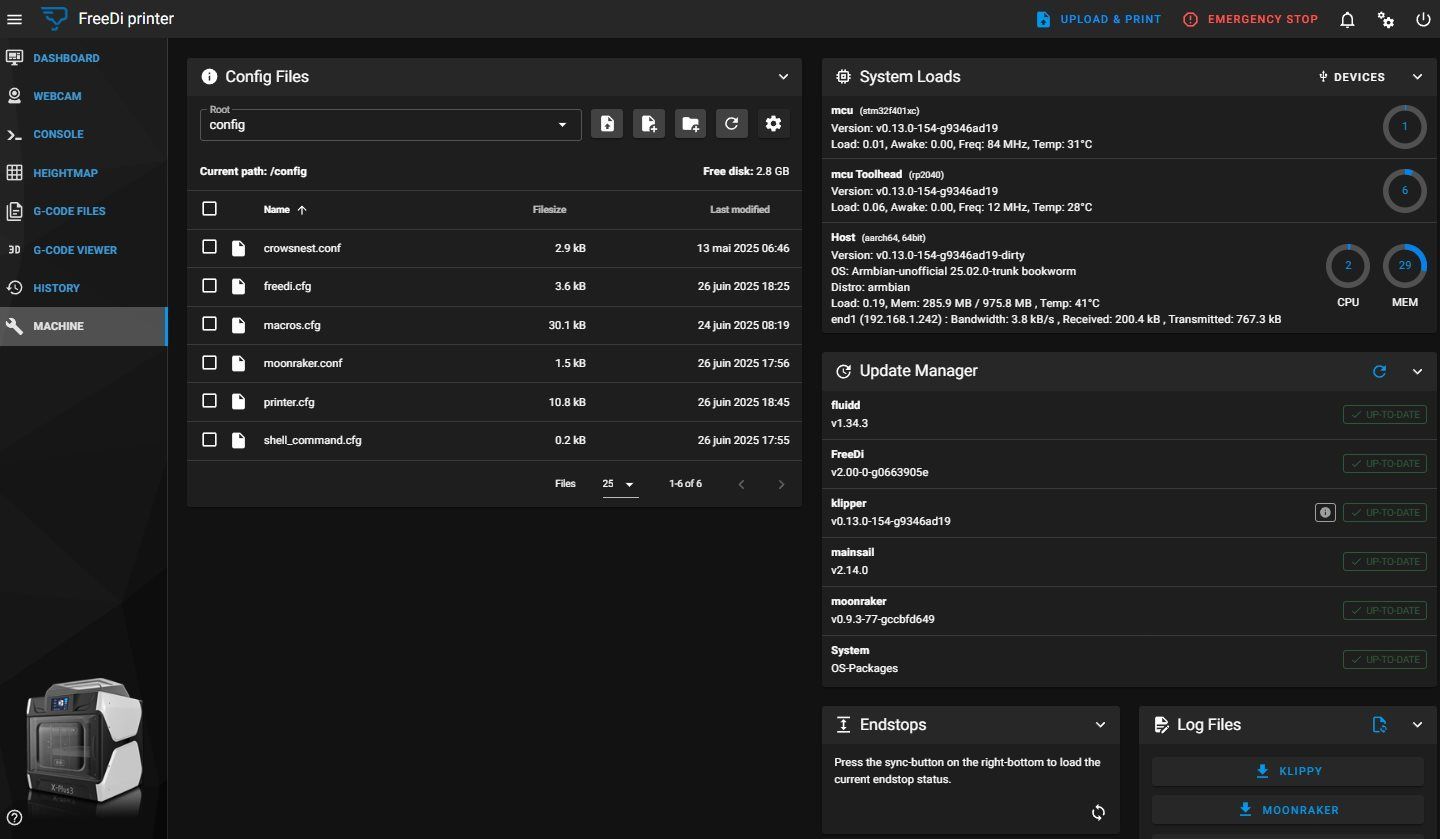Open the G-Code Files page
This screenshot has width=1440, height=839.
(x=83, y=211)
